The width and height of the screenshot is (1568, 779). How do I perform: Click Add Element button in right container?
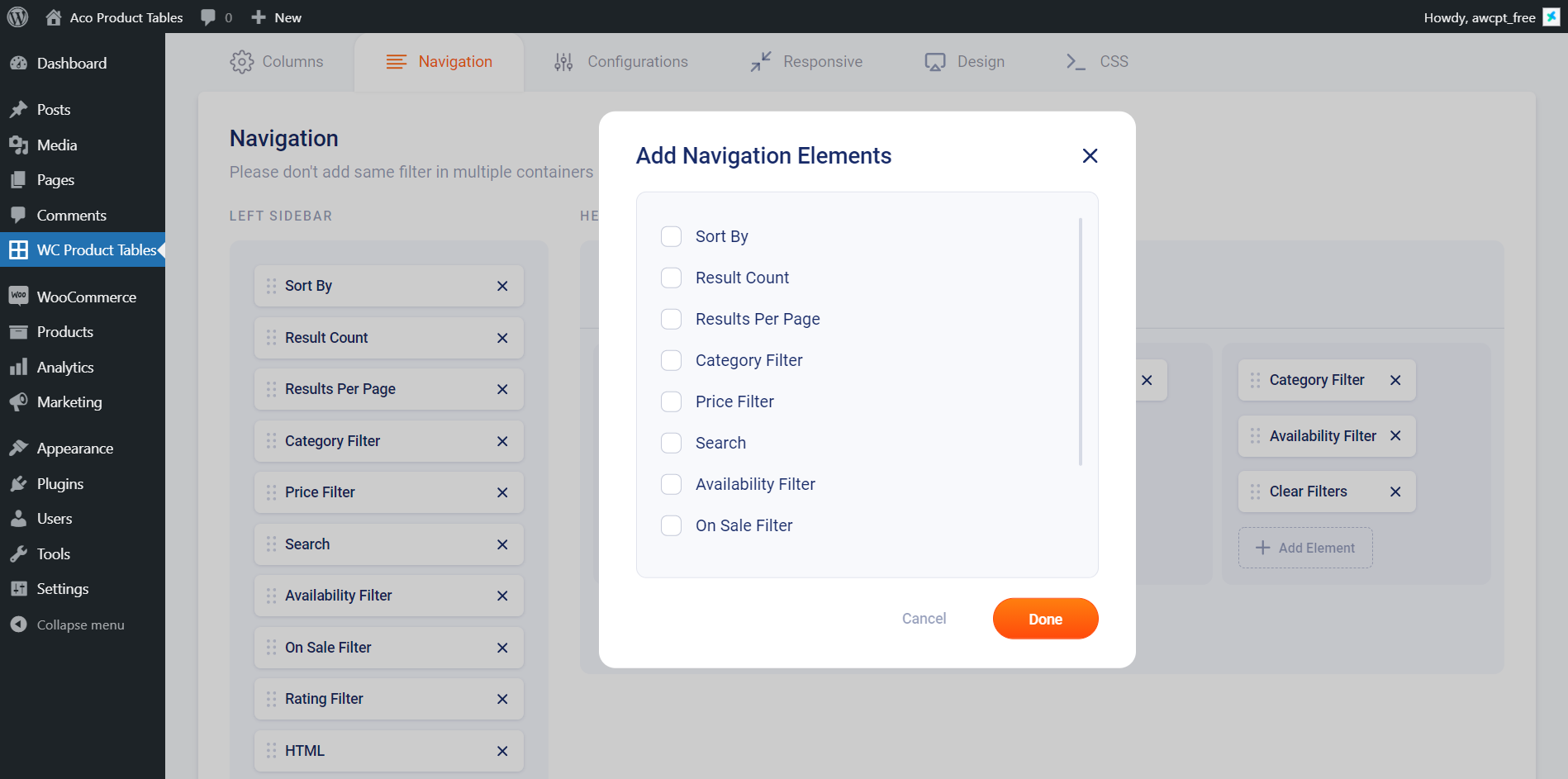click(1305, 548)
